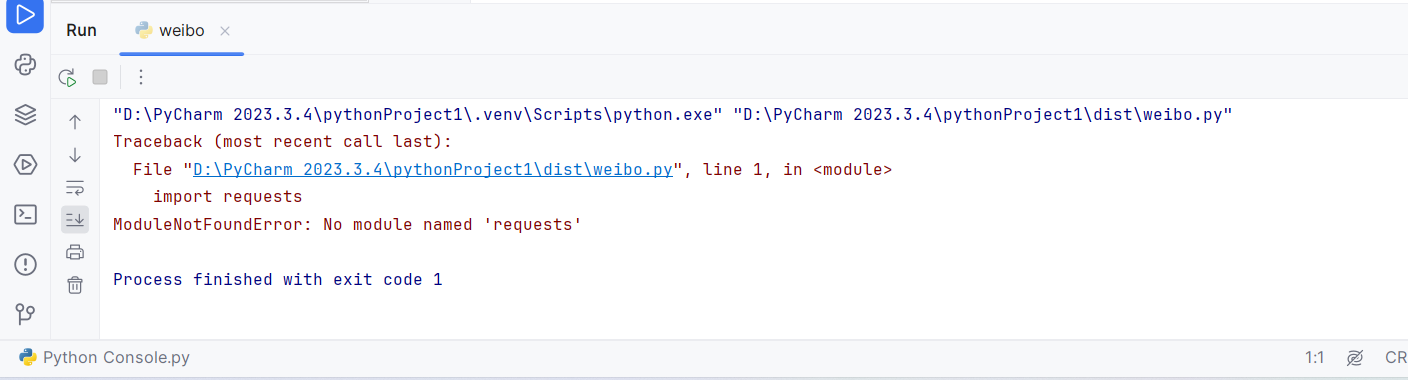
Task: Open the Layers (Python Packages) sidebar icon
Action: pyautogui.click(x=25, y=115)
